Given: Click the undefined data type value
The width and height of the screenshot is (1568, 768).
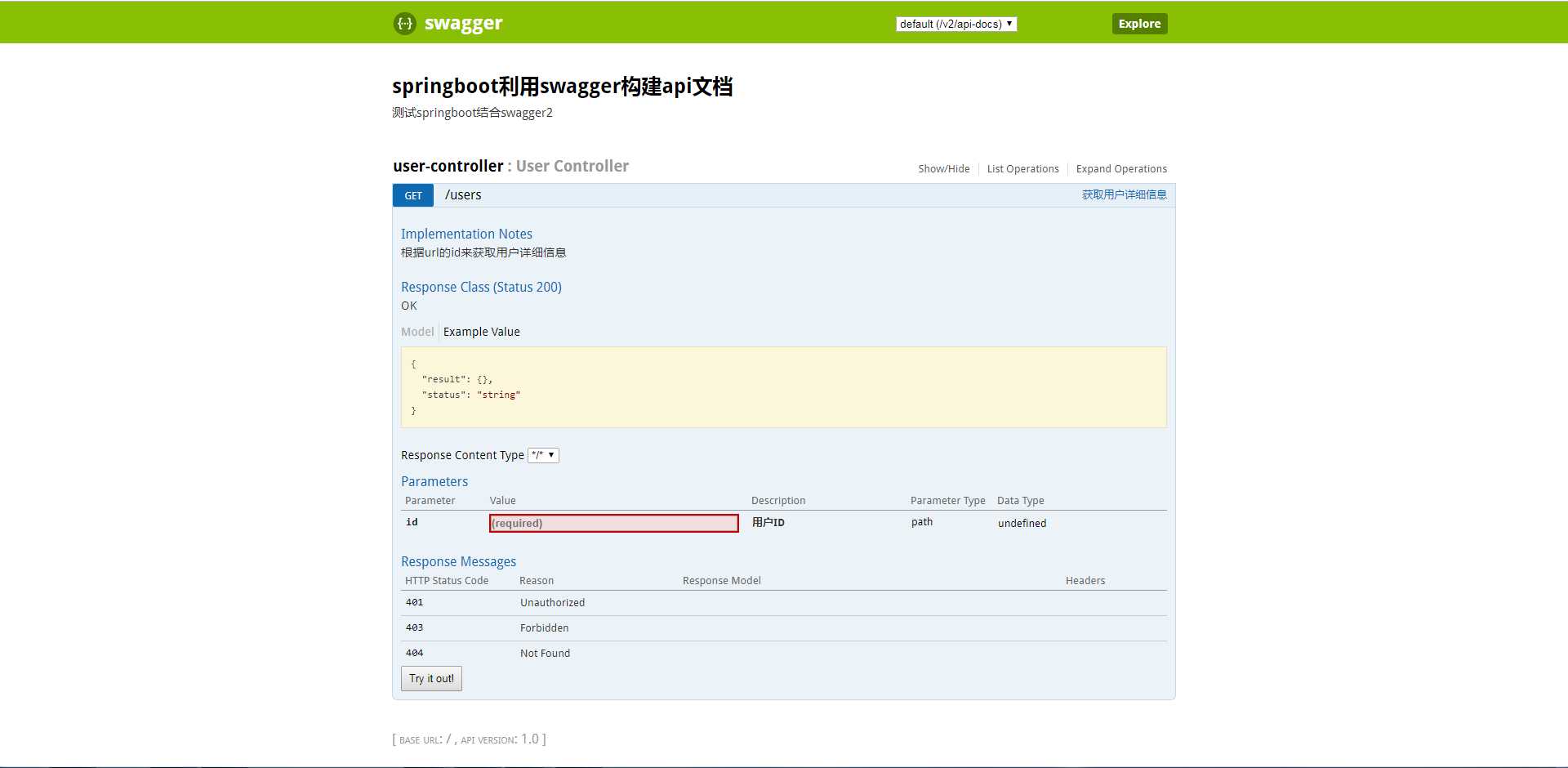Looking at the screenshot, I should click(1022, 524).
